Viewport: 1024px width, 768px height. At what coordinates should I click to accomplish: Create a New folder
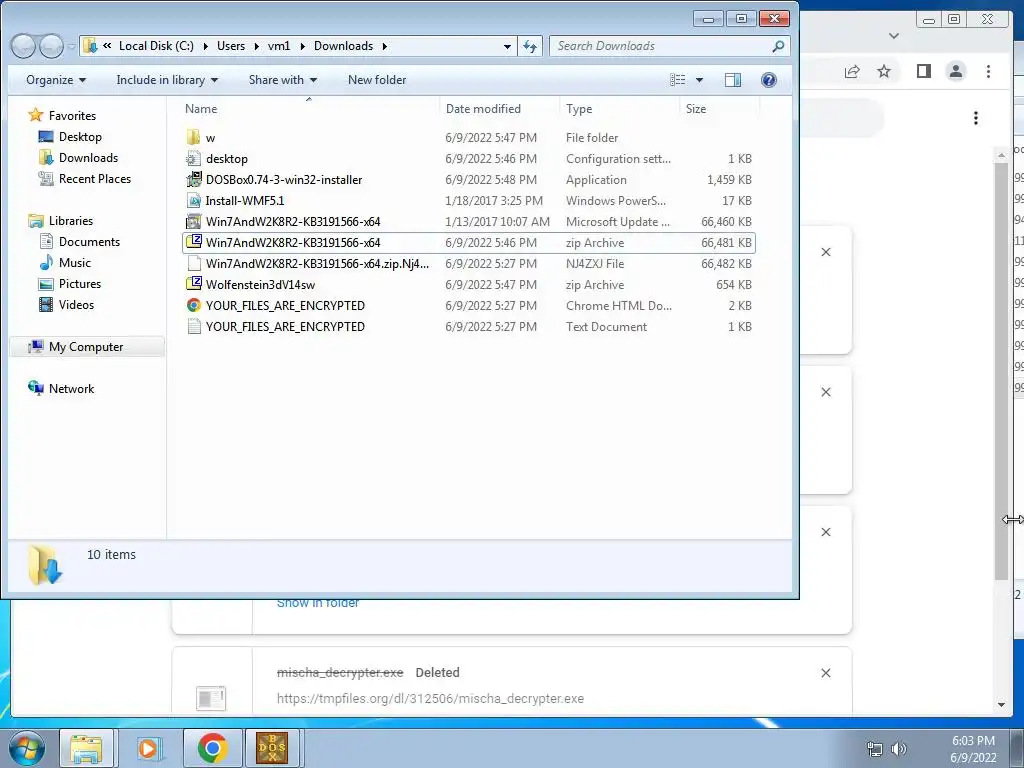click(377, 80)
